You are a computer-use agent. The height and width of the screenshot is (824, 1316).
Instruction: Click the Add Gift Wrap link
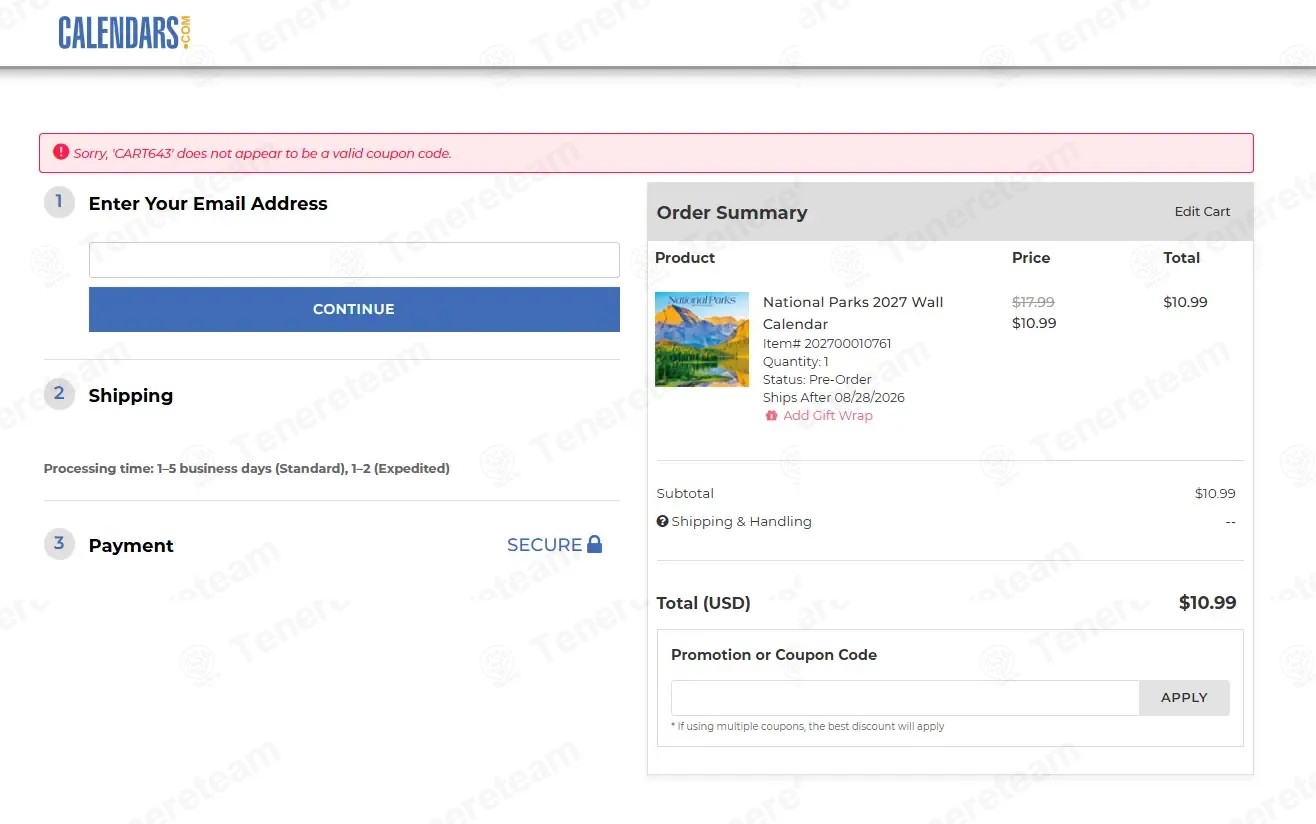coord(828,416)
